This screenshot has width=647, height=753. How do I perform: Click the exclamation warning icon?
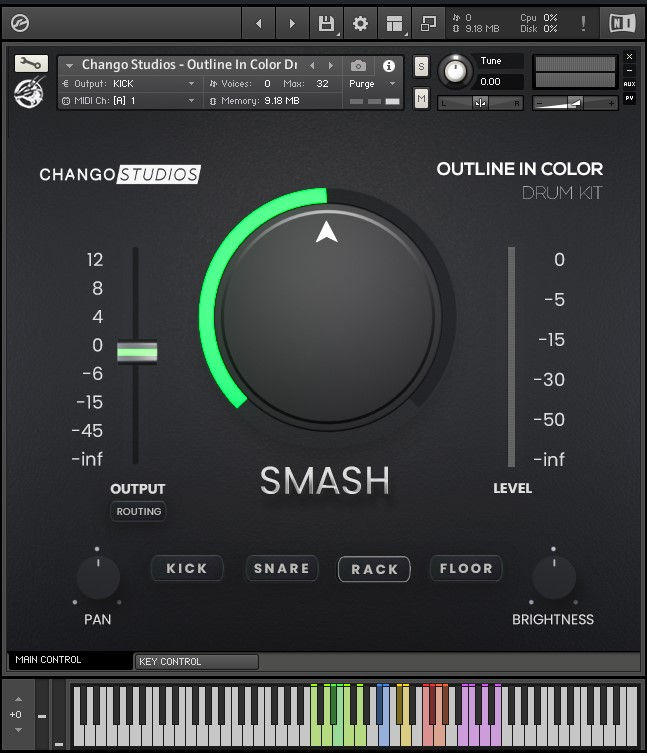coord(583,23)
